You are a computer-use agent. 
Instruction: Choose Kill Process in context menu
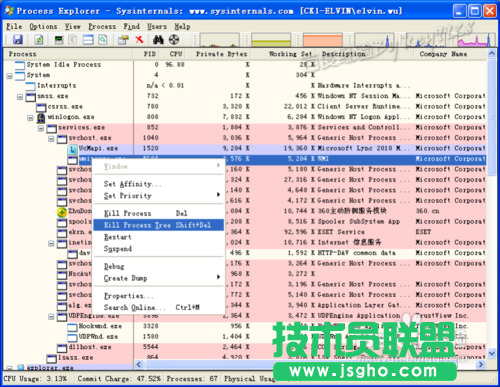tap(158, 213)
